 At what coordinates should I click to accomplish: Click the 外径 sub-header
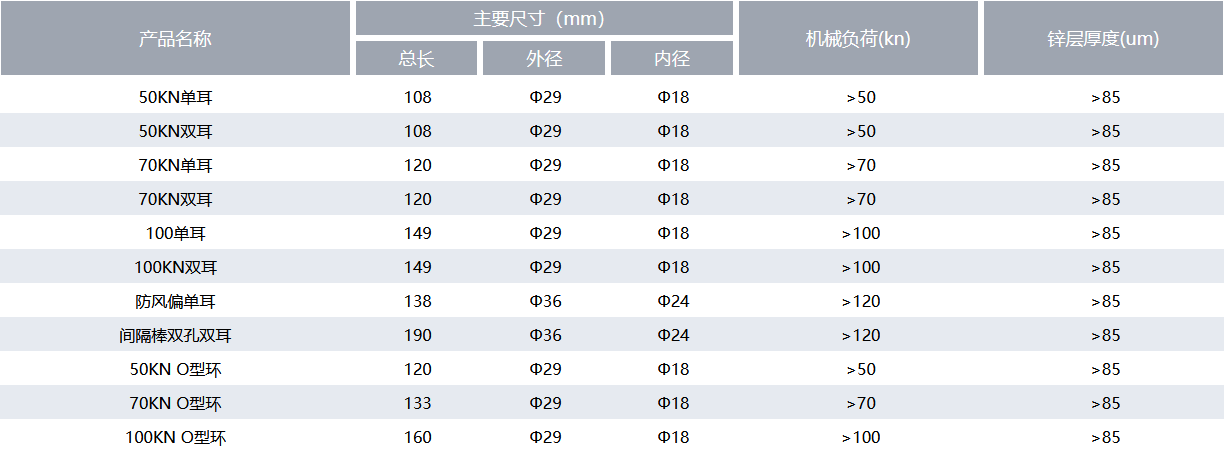544,58
